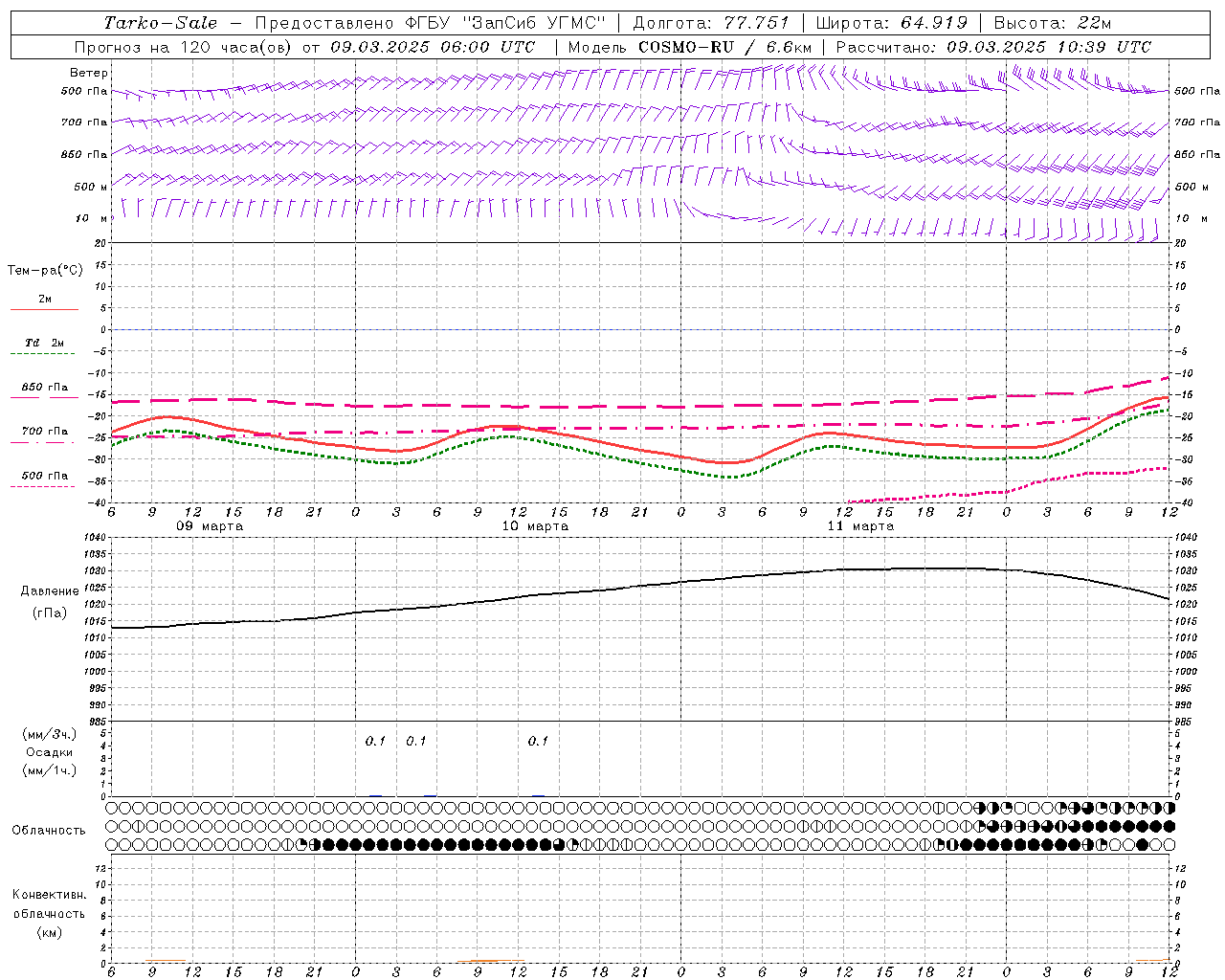1225x980 pixels.
Task: Click the date label "11 марта"
Action: click(x=860, y=526)
